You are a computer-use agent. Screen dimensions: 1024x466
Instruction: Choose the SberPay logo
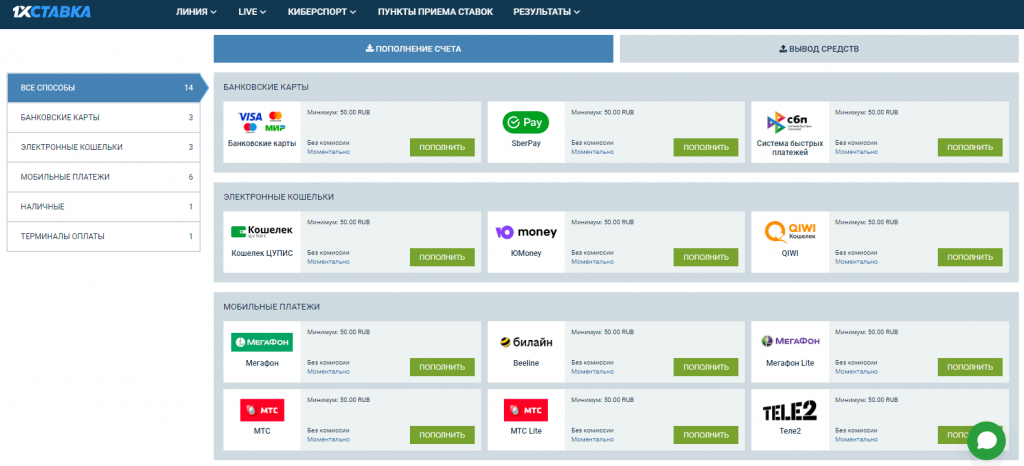[x=526, y=122]
